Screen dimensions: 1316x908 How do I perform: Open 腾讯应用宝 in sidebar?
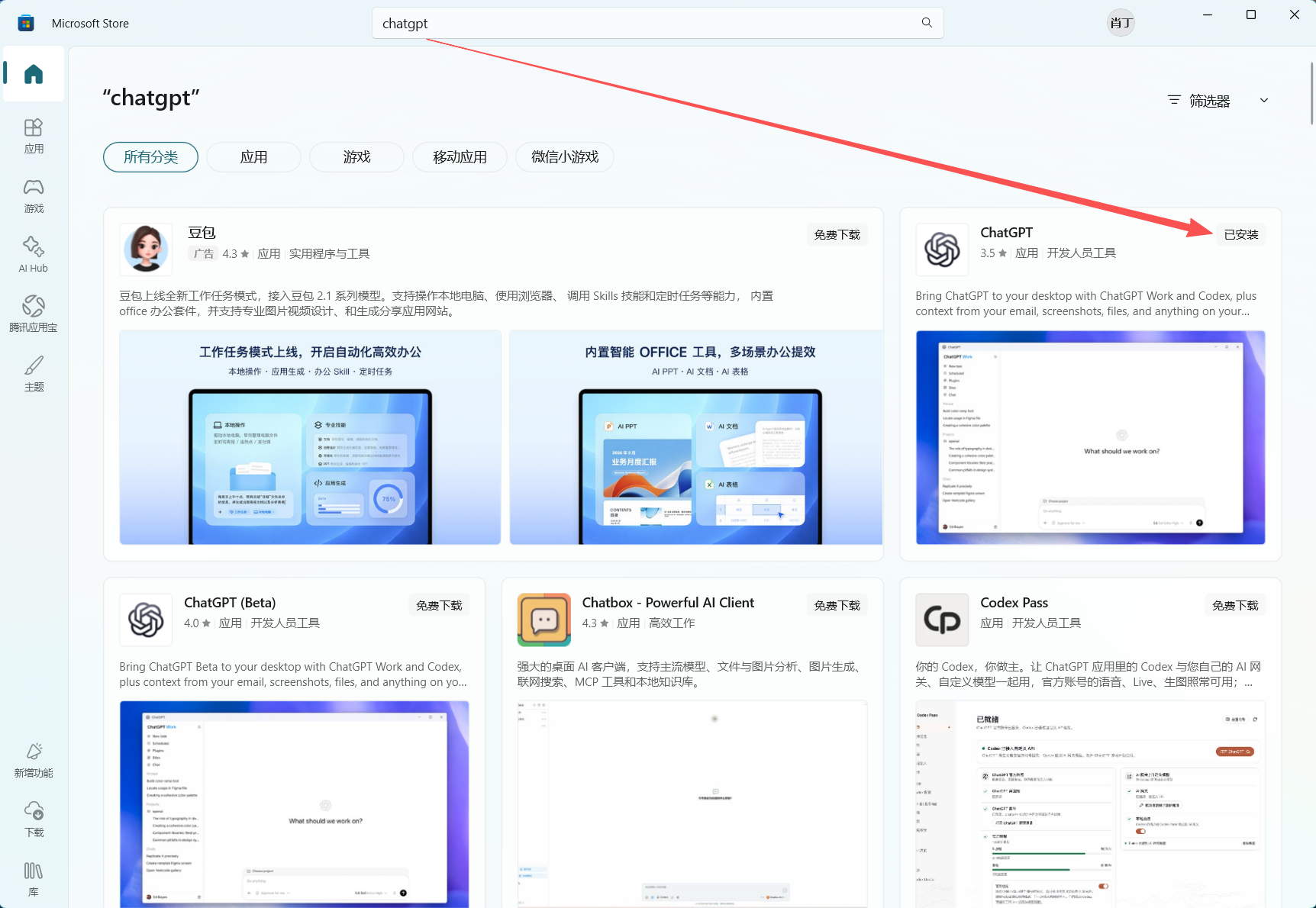point(34,314)
